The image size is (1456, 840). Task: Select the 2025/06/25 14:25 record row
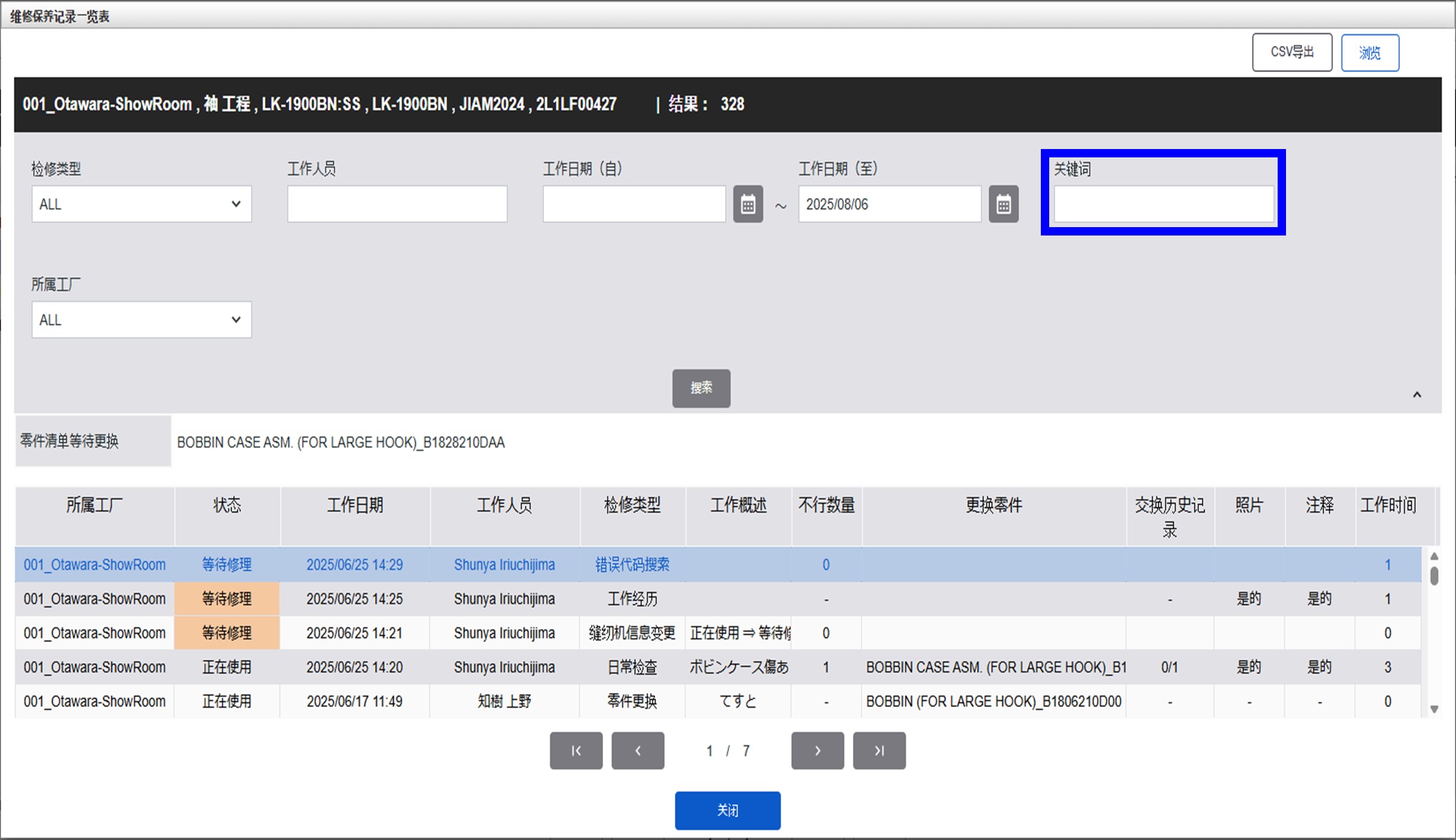coord(354,599)
